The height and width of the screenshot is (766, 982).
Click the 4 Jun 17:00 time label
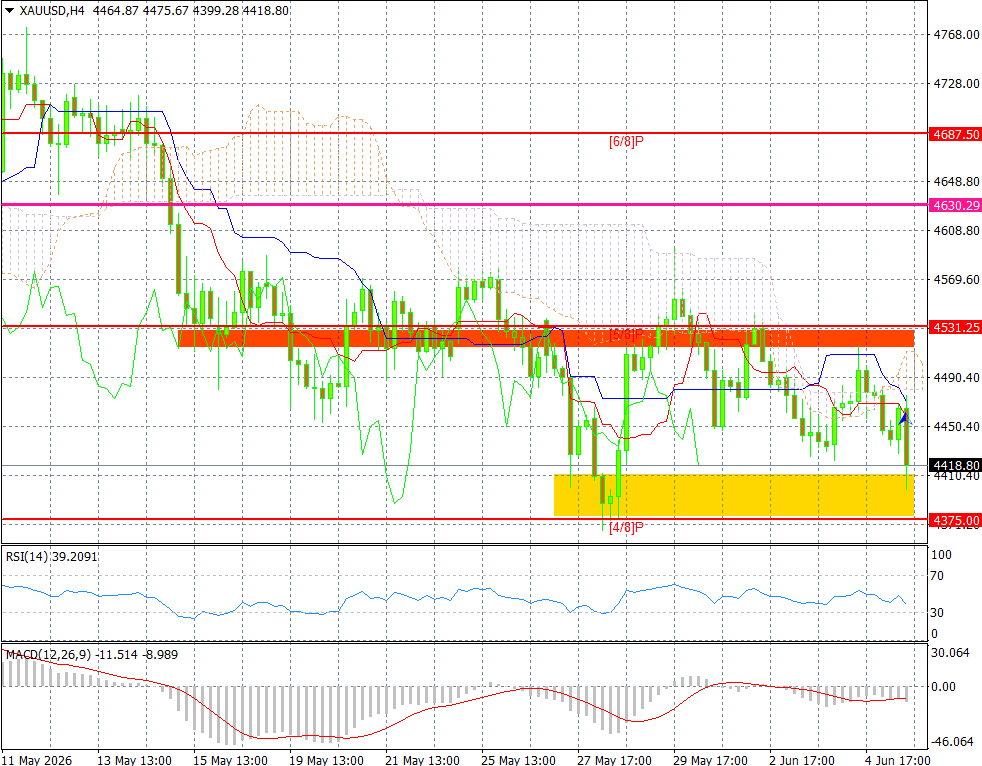(898, 760)
